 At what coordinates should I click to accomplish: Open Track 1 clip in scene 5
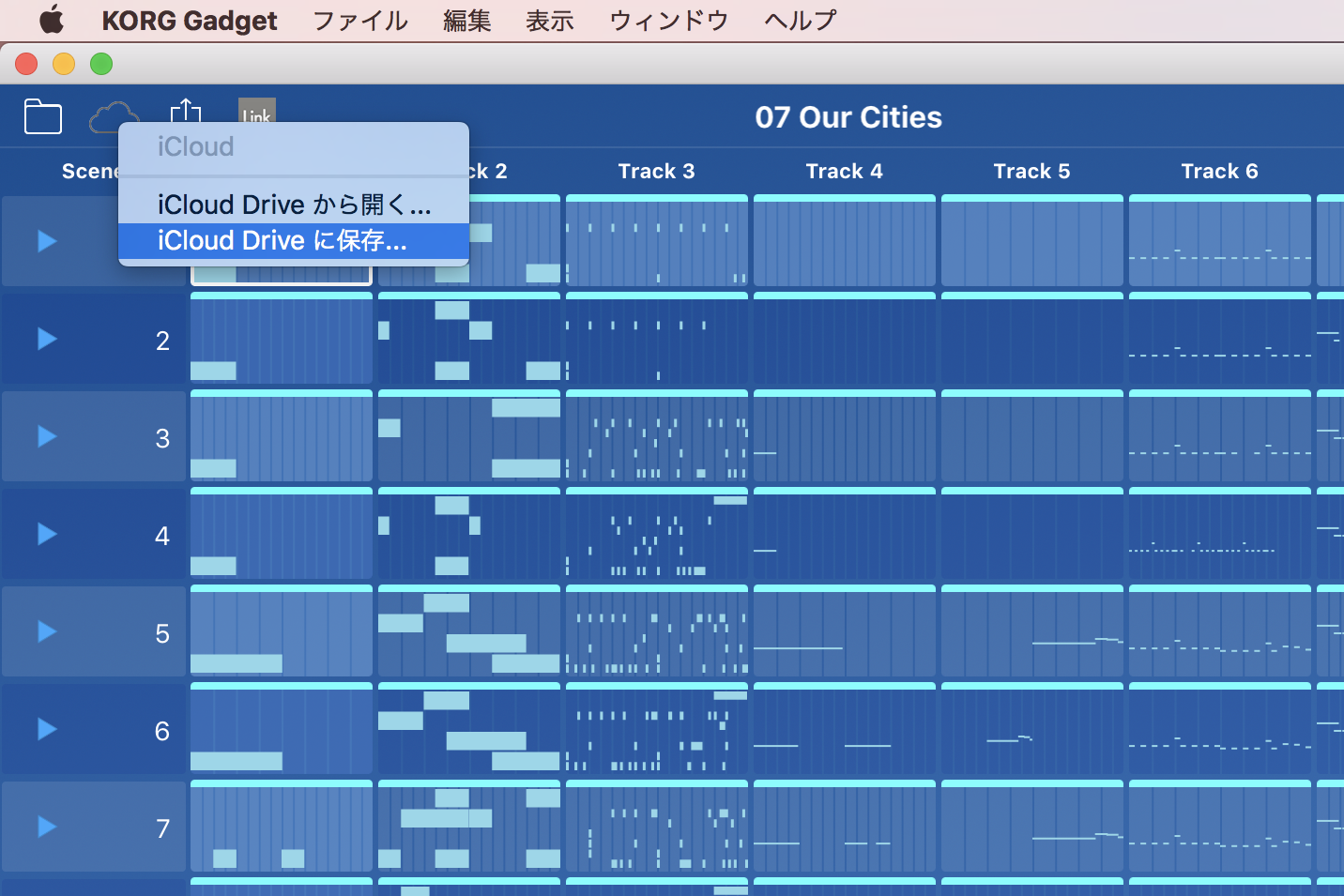pos(282,630)
